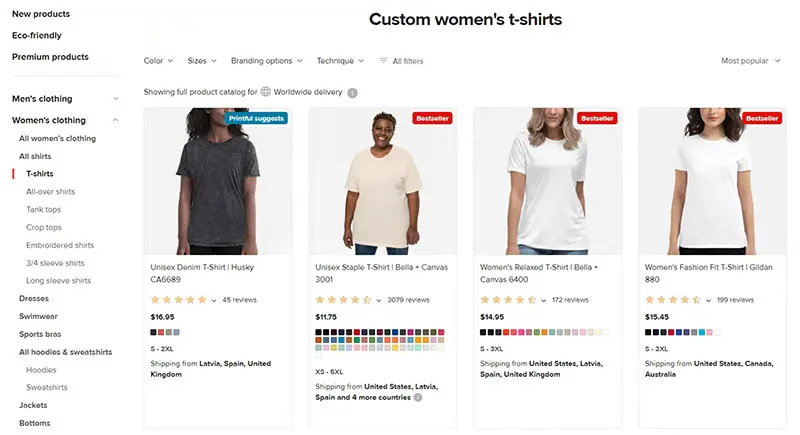Open the Branding options dropdown
This screenshot has width=800, height=435.
(266, 61)
